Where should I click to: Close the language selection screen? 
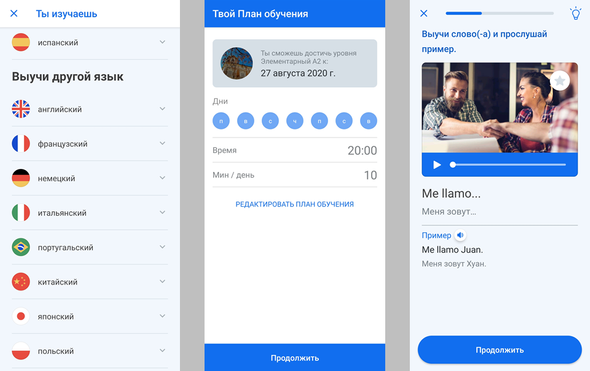click(x=14, y=14)
